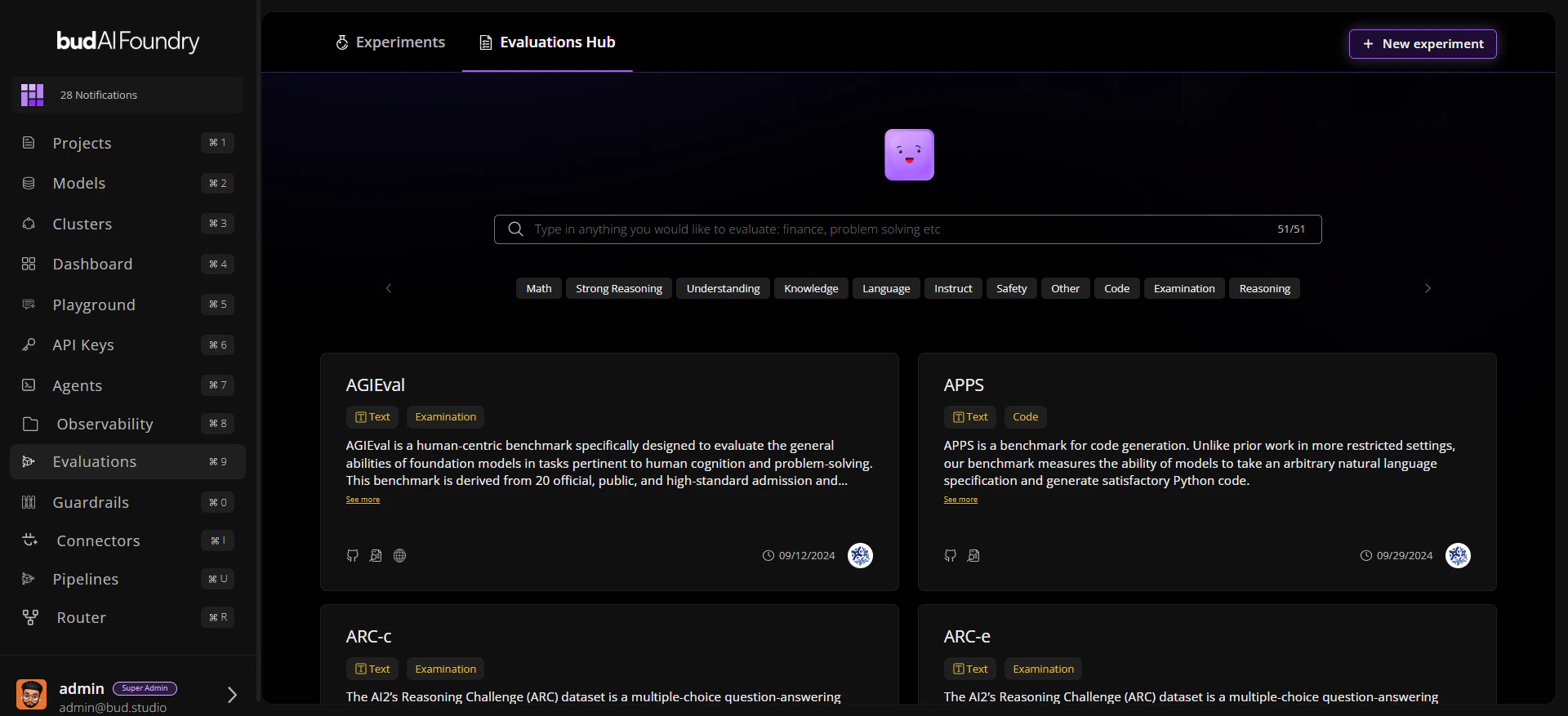Click the notifications grid icon

pos(33,95)
